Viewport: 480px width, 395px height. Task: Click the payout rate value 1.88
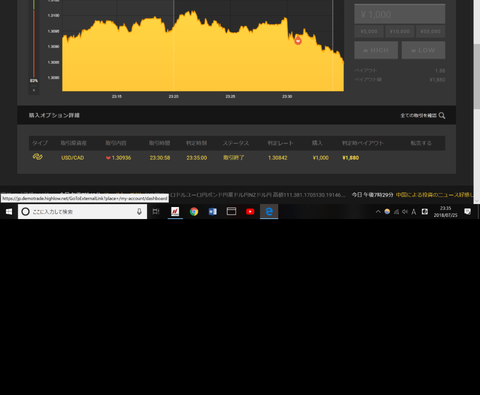[440, 71]
